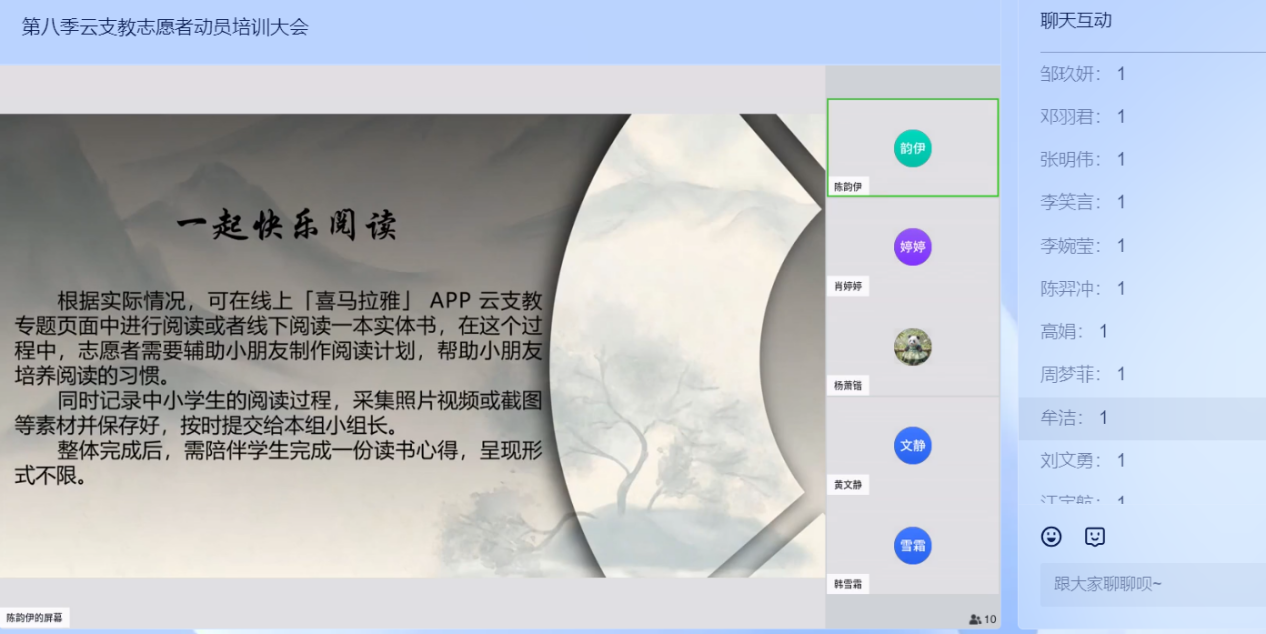Open the 聊天互动 chat panel header

tap(1076, 21)
